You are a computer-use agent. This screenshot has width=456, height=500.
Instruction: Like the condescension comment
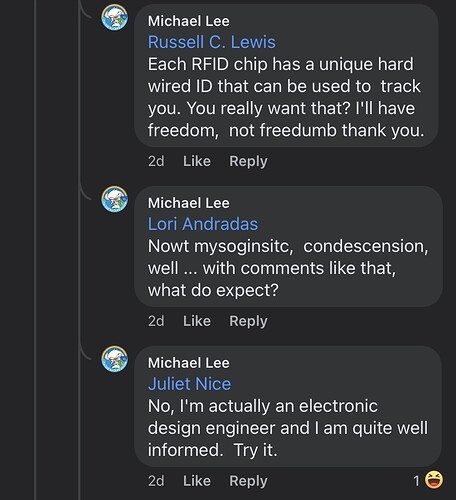(x=197, y=321)
